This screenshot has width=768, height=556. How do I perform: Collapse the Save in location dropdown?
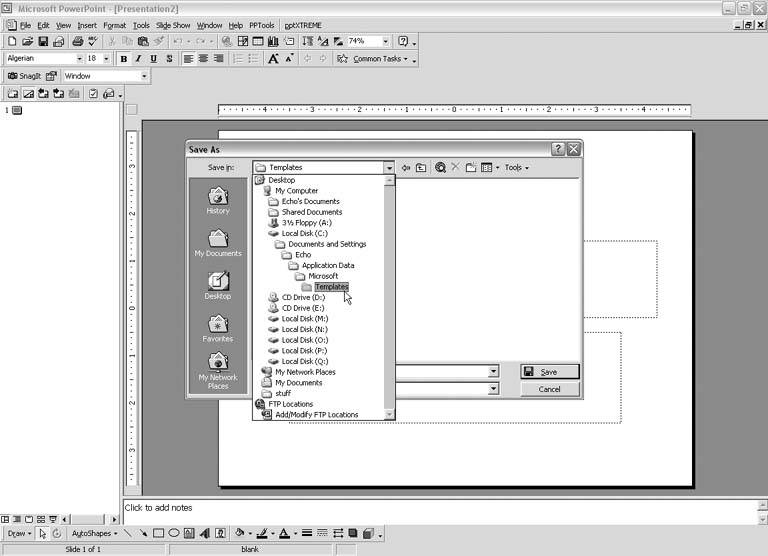click(x=389, y=168)
